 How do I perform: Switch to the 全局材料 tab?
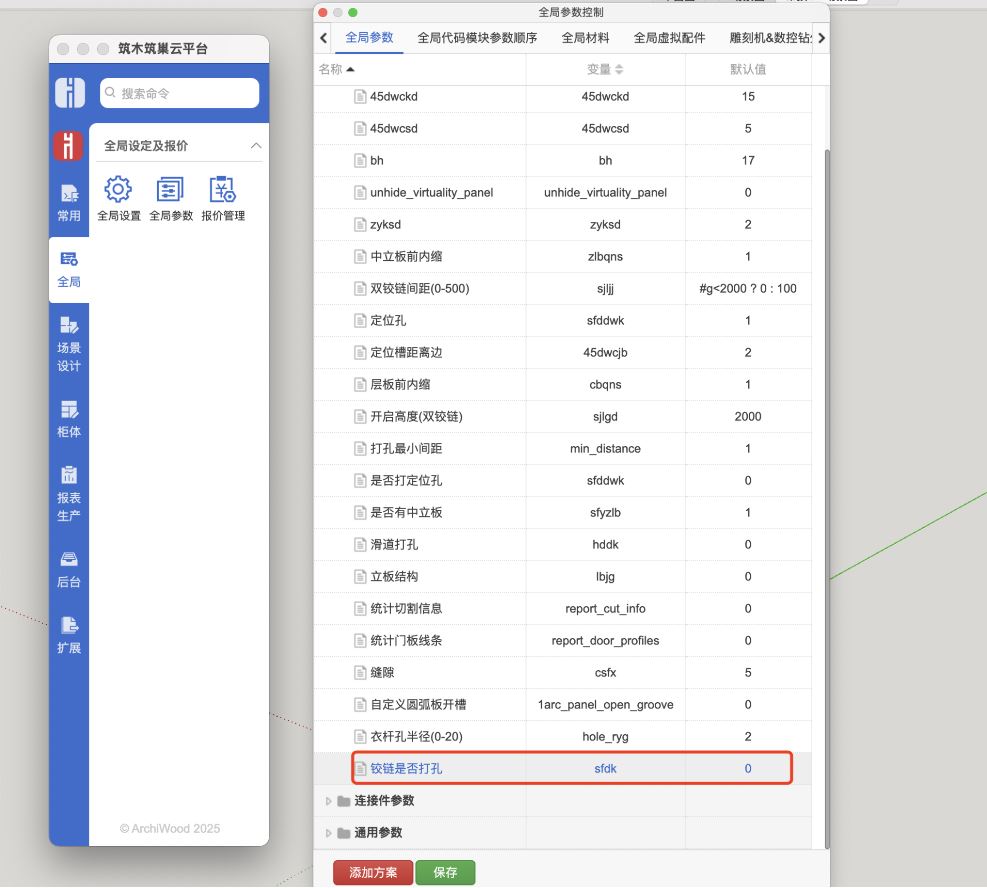point(585,37)
